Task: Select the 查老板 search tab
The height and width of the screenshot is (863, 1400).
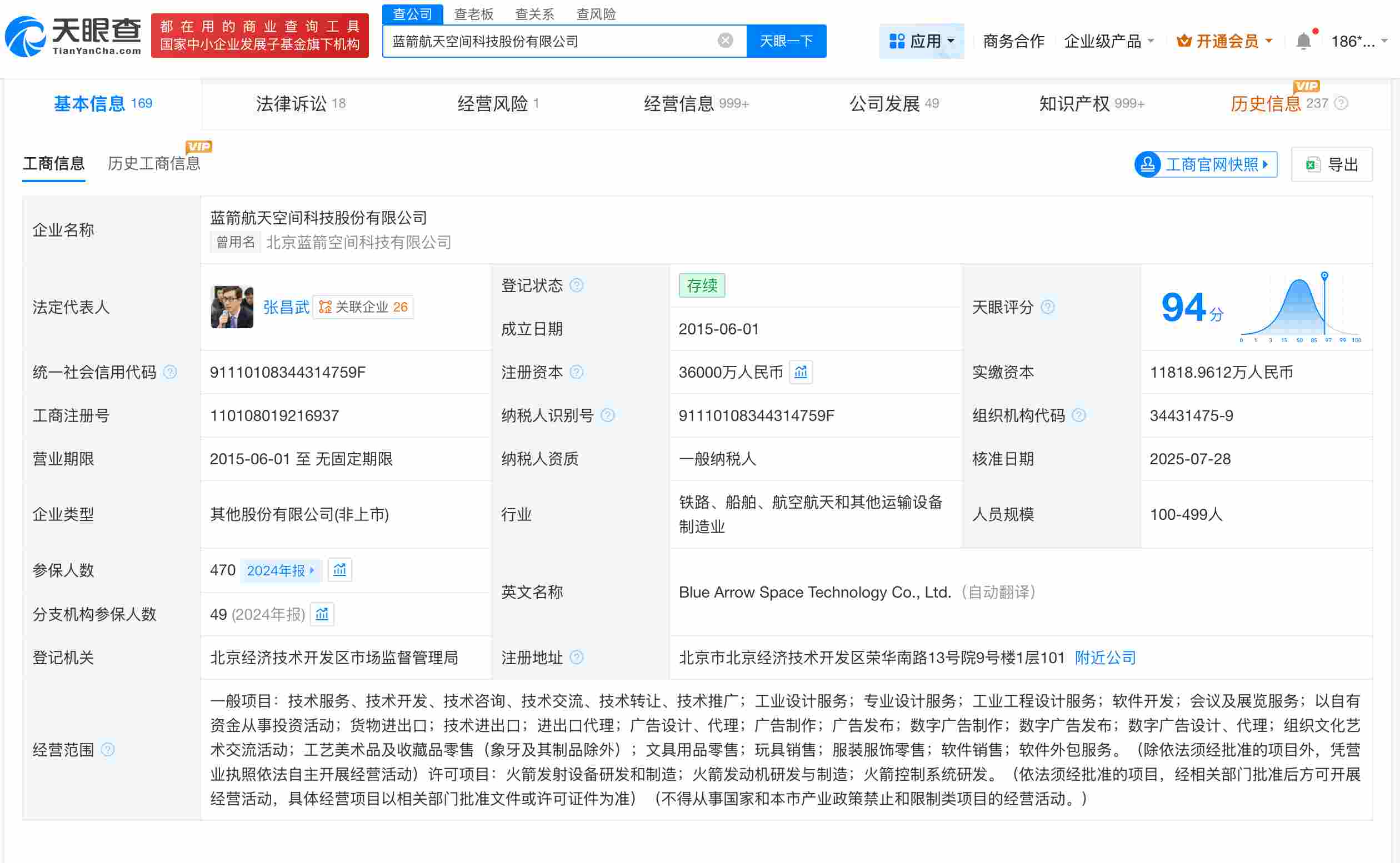Action: pyautogui.click(x=474, y=14)
